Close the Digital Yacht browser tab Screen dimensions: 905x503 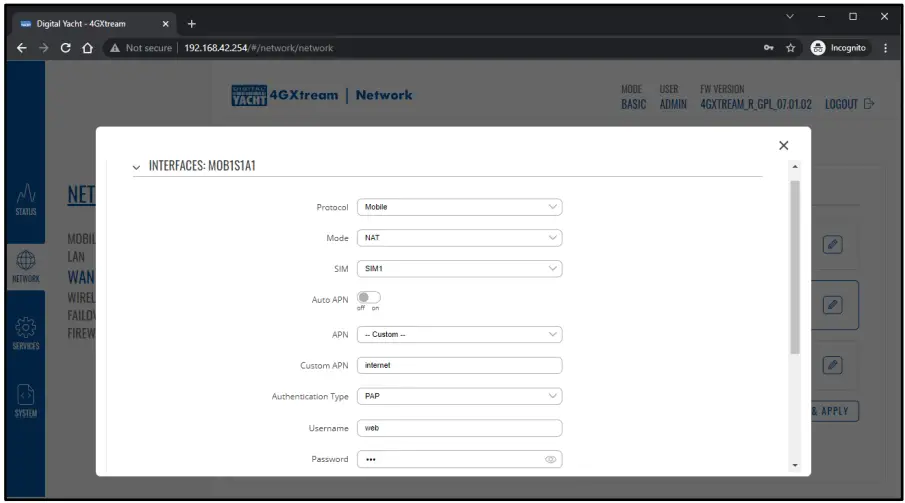coord(166,24)
